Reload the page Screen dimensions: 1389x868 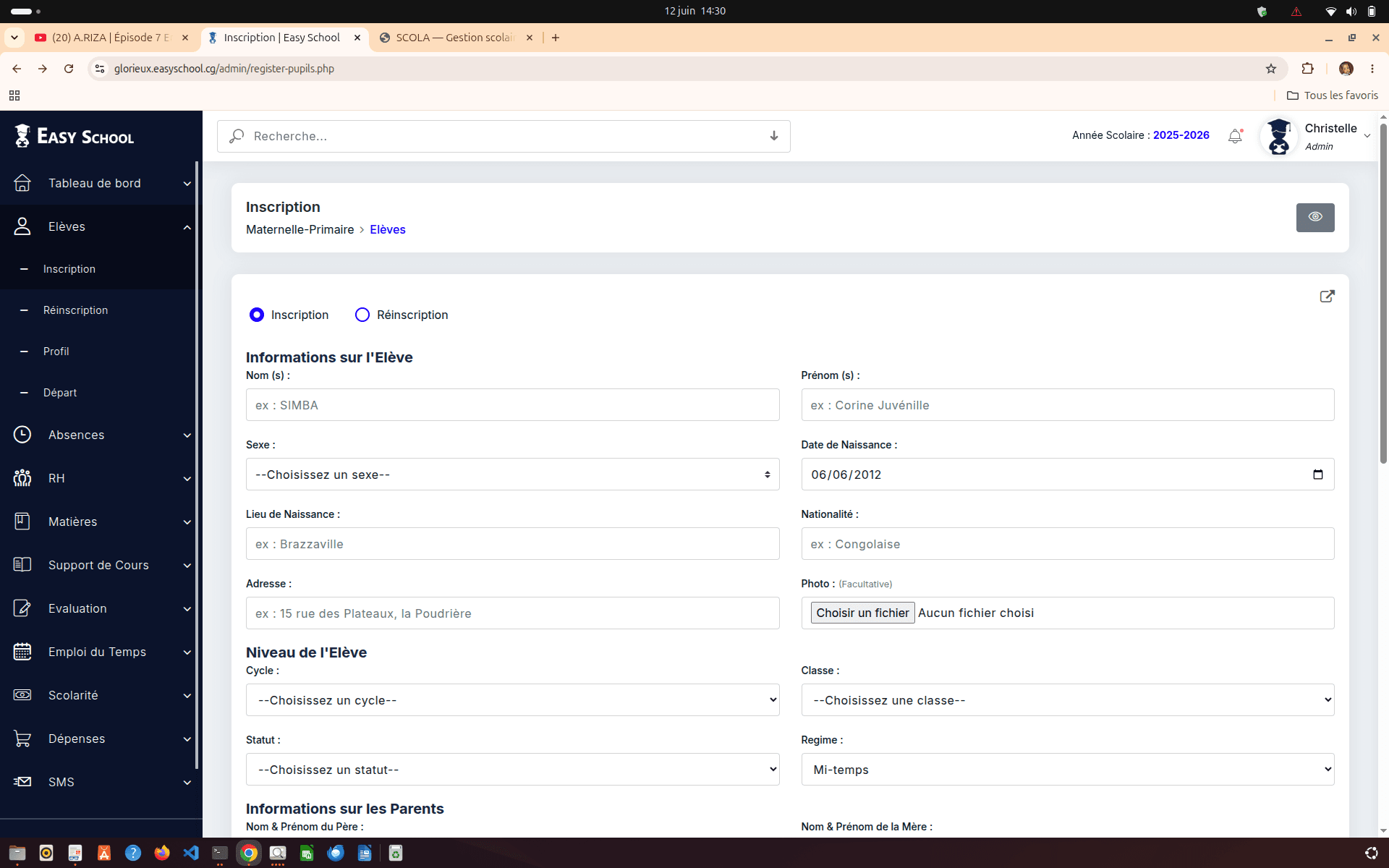click(69, 69)
